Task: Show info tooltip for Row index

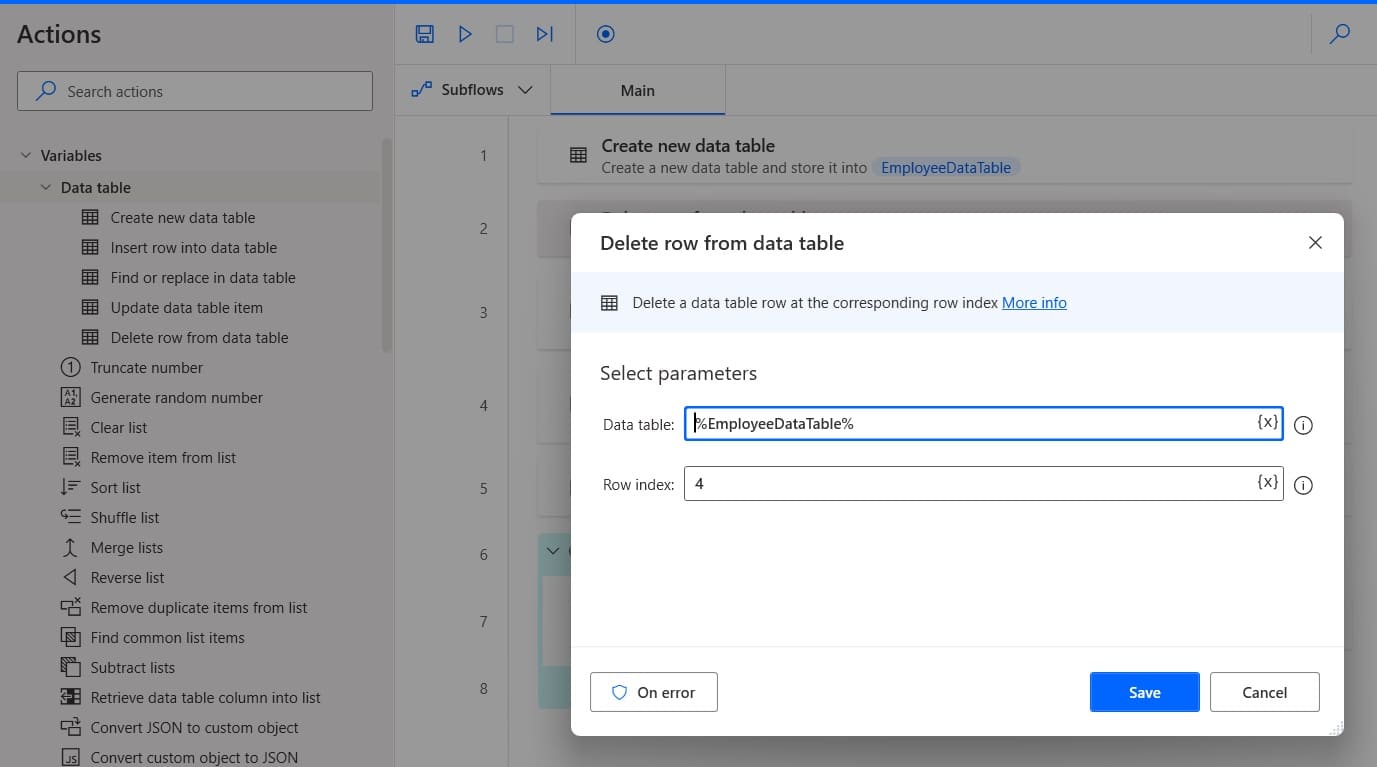Action: pos(1303,485)
